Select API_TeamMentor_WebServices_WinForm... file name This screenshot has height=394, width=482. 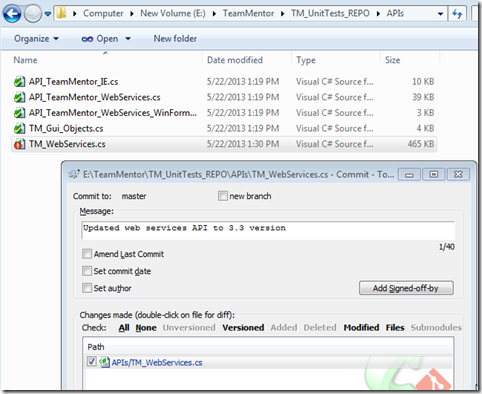[113, 113]
